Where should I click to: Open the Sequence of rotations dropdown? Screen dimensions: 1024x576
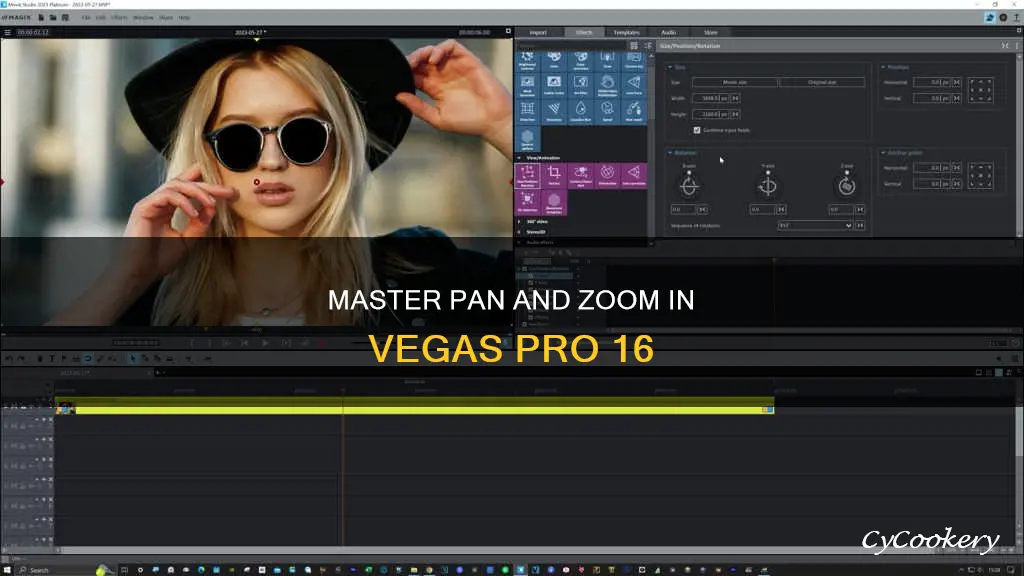(x=816, y=225)
